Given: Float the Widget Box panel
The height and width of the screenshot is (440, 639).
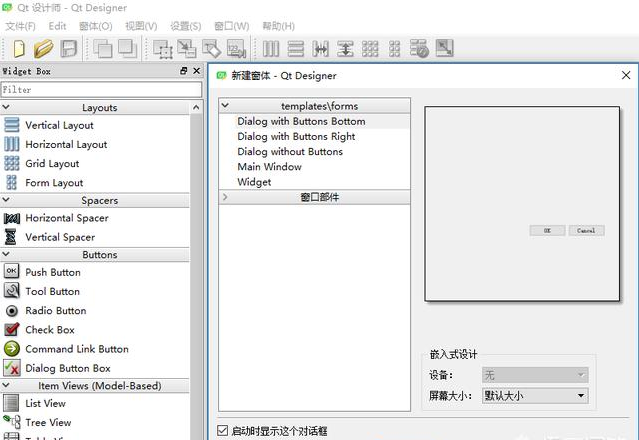Looking at the screenshot, I should point(184,71).
